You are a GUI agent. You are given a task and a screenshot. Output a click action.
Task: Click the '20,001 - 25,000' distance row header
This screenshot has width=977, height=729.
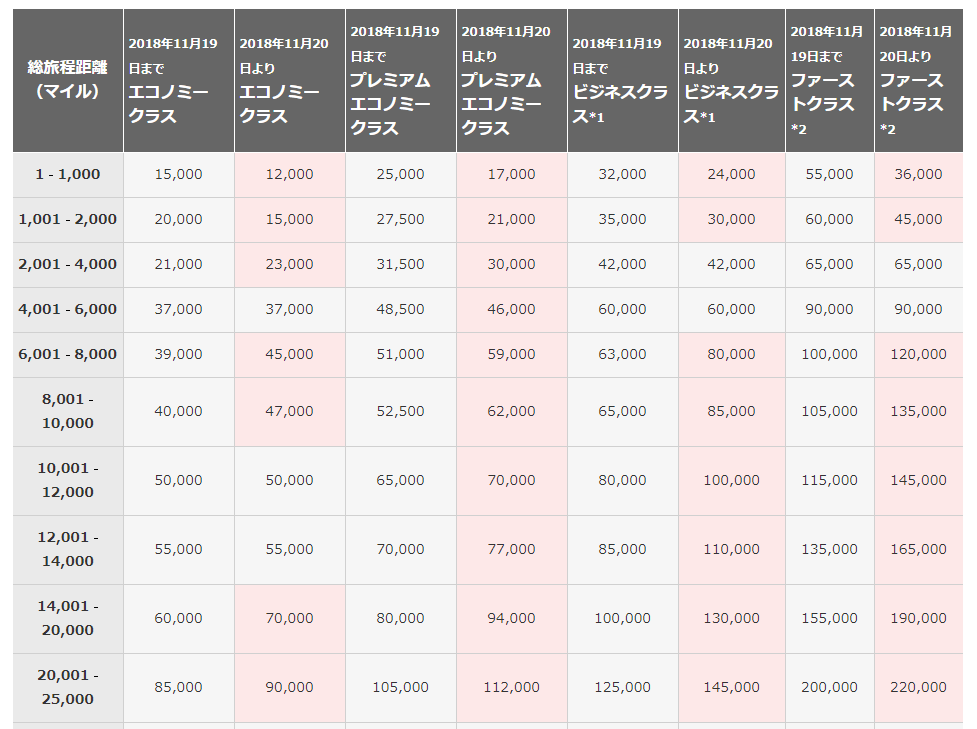pyautogui.click(x=68, y=687)
